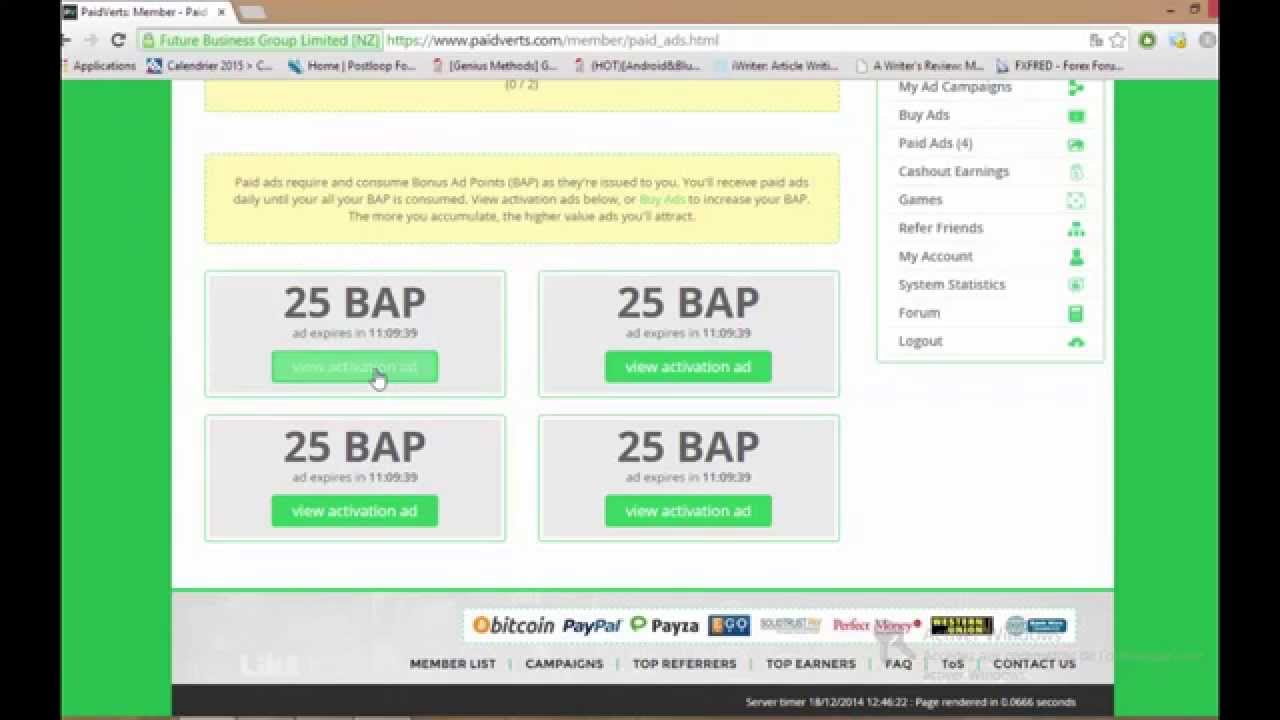
Task: Open the FAQ footer link
Action: click(898, 663)
